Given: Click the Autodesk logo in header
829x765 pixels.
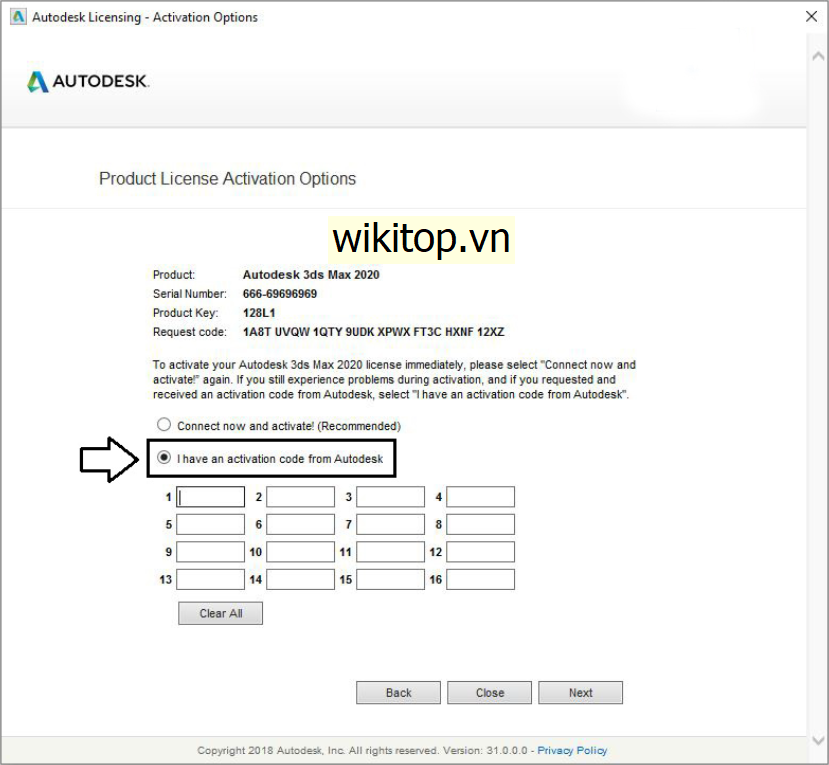Looking at the screenshot, I should coord(88,81).
